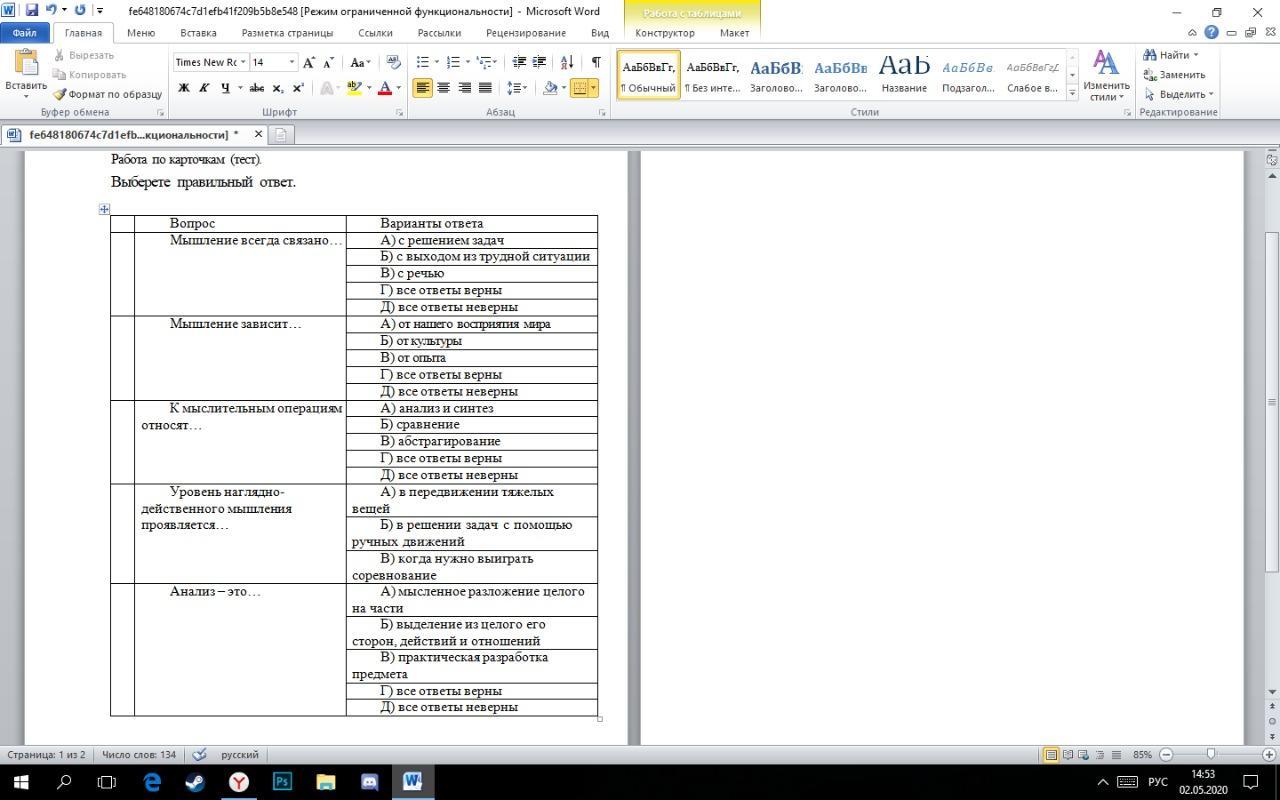Viewport: 1280px width, 800px height.
Task: Apply superscript formatting
Action: point(298,88)
